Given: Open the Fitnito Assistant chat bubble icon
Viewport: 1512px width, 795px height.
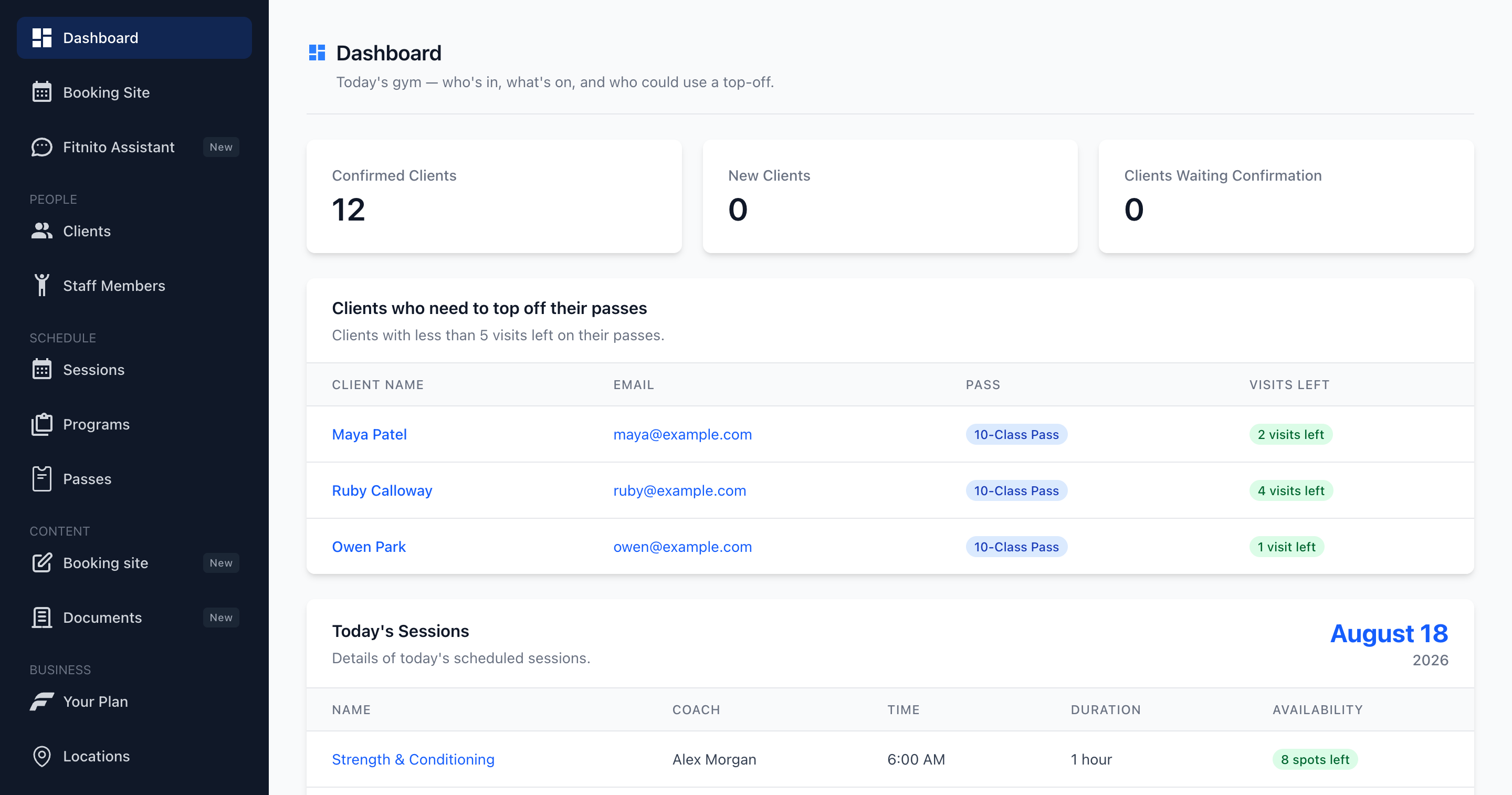Looking at the screenshot, I should 41,147.
